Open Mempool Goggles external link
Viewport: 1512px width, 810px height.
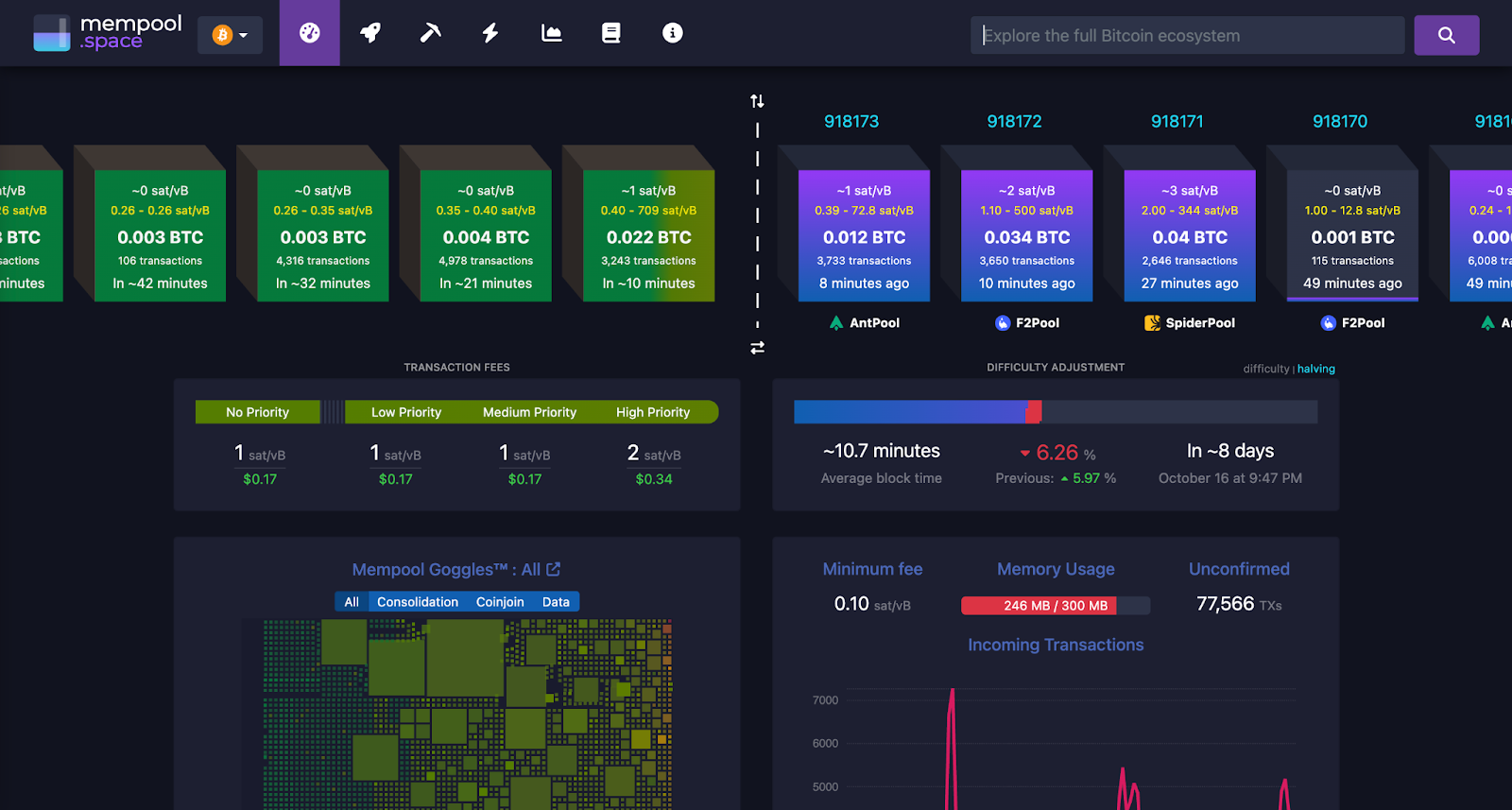click(554, 569)
